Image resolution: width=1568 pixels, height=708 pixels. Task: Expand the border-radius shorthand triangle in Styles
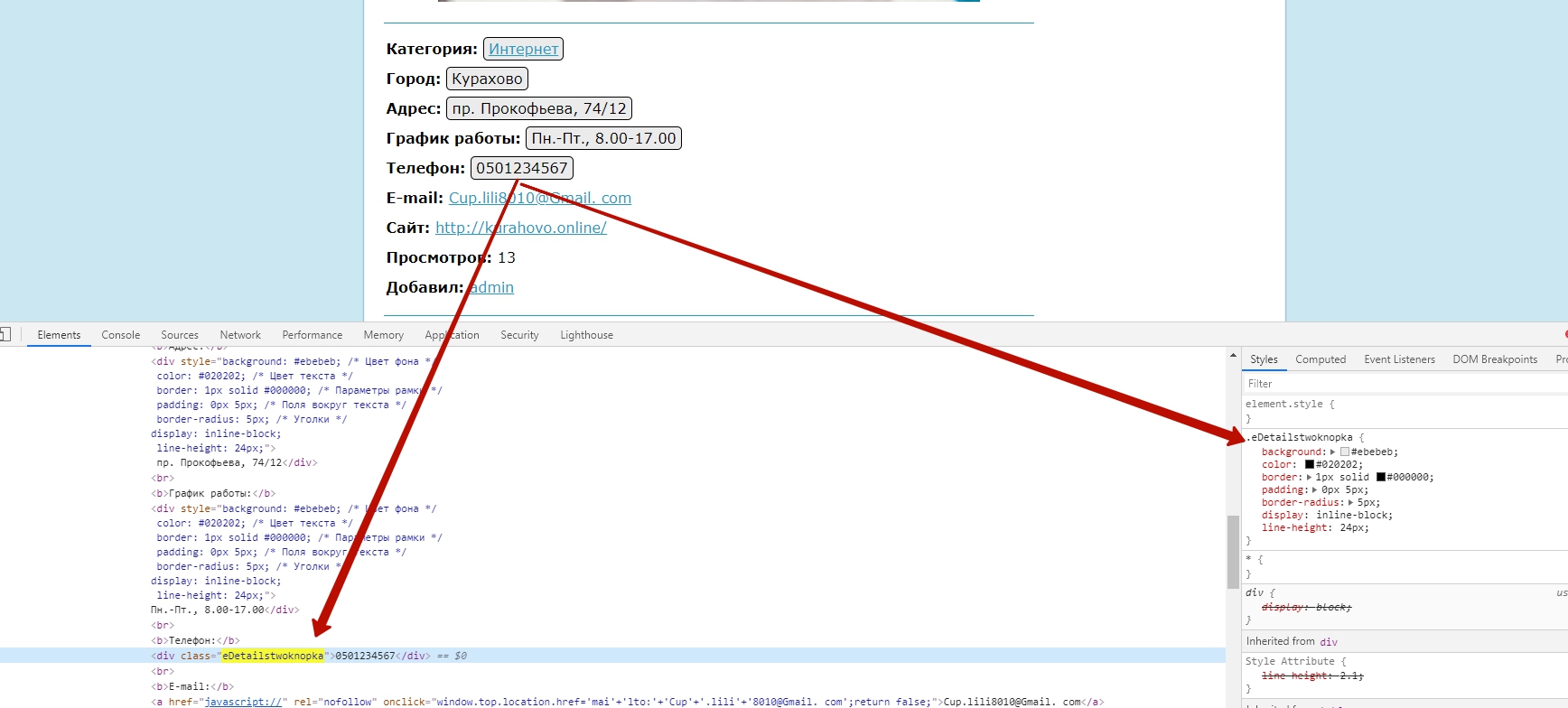pos(1351,503)
